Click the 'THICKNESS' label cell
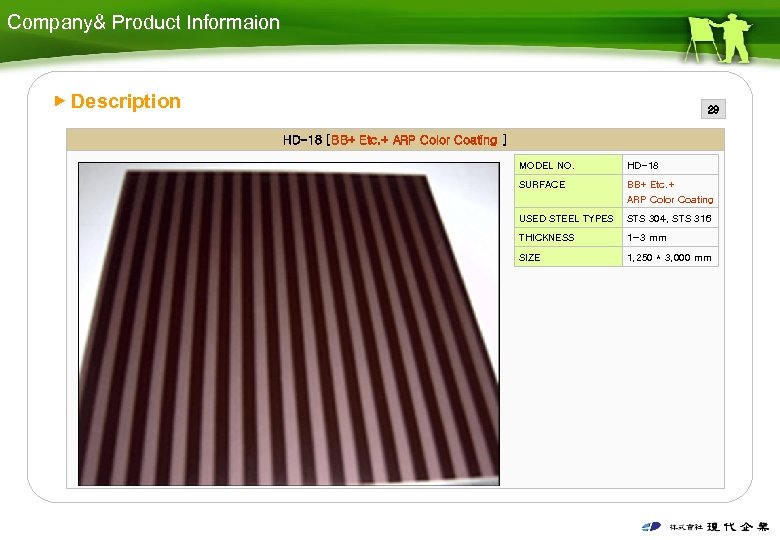This screenshot has height=540, width=780. [x=568, y=237]
